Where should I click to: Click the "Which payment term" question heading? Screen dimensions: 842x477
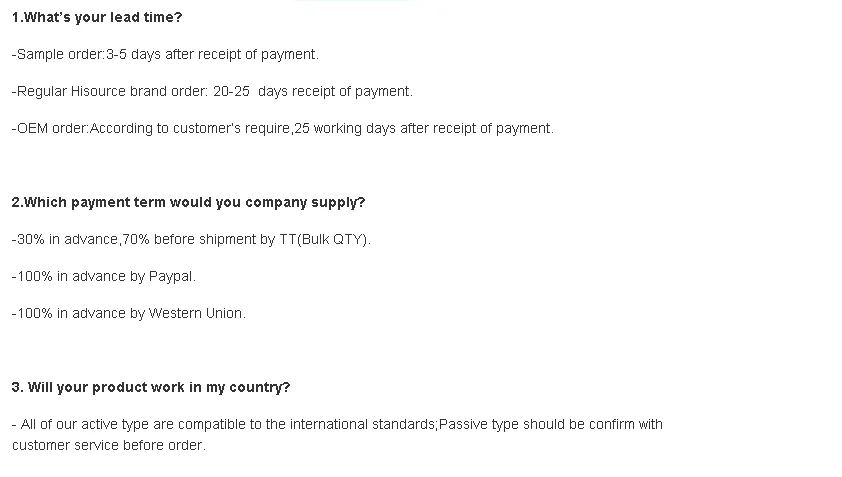[188, 202]
